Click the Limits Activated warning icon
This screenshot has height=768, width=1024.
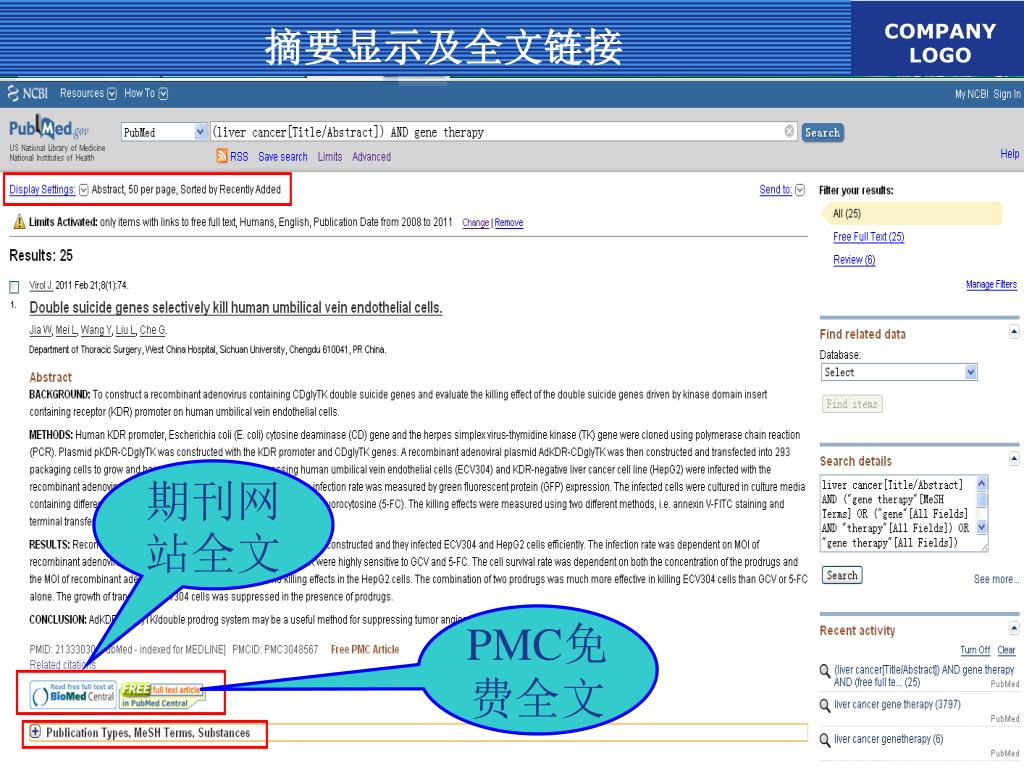click(19, 221)
